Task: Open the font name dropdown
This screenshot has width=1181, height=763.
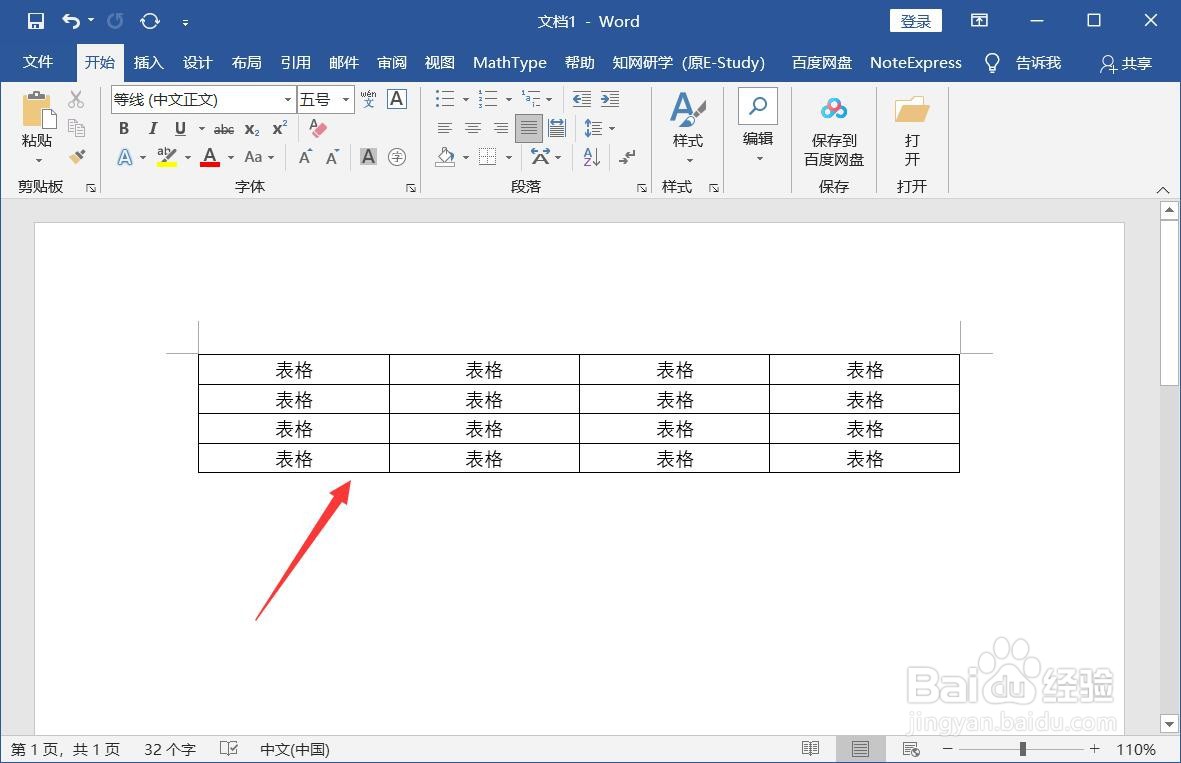Action: click(x=288, y=99)
